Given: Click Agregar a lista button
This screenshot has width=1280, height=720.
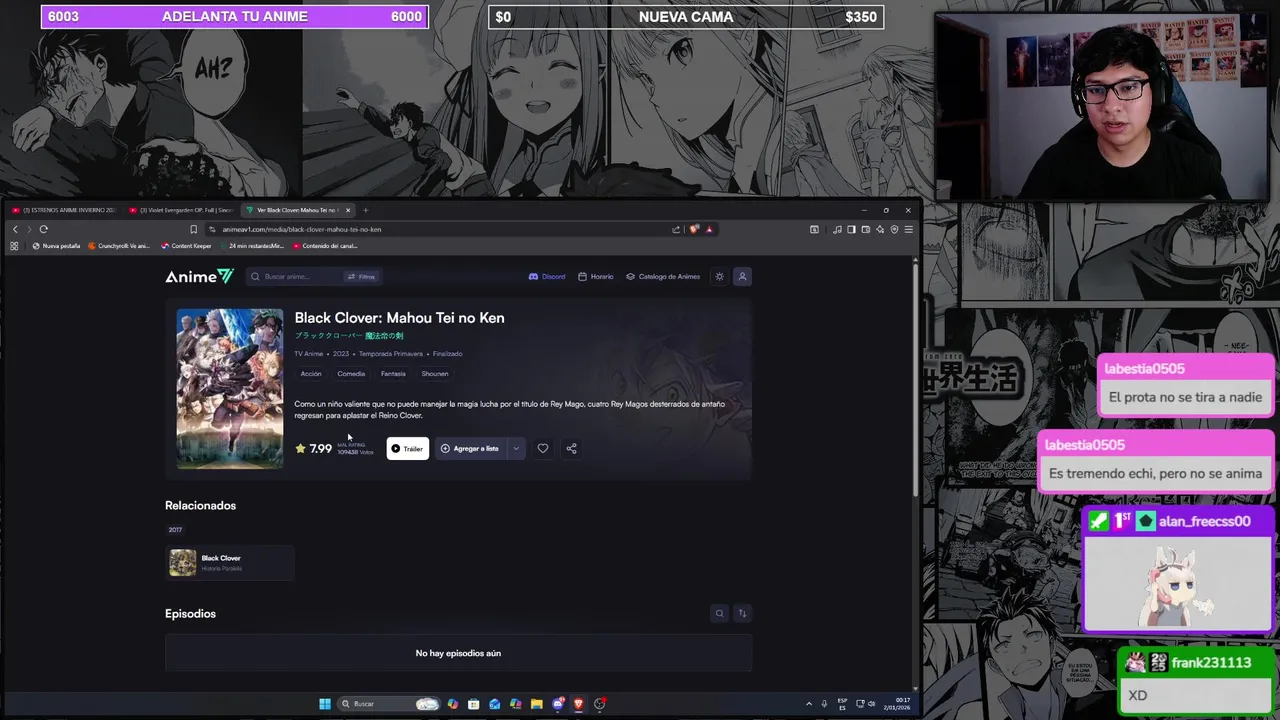Looking at the screenshot, I should pos(470,449).
